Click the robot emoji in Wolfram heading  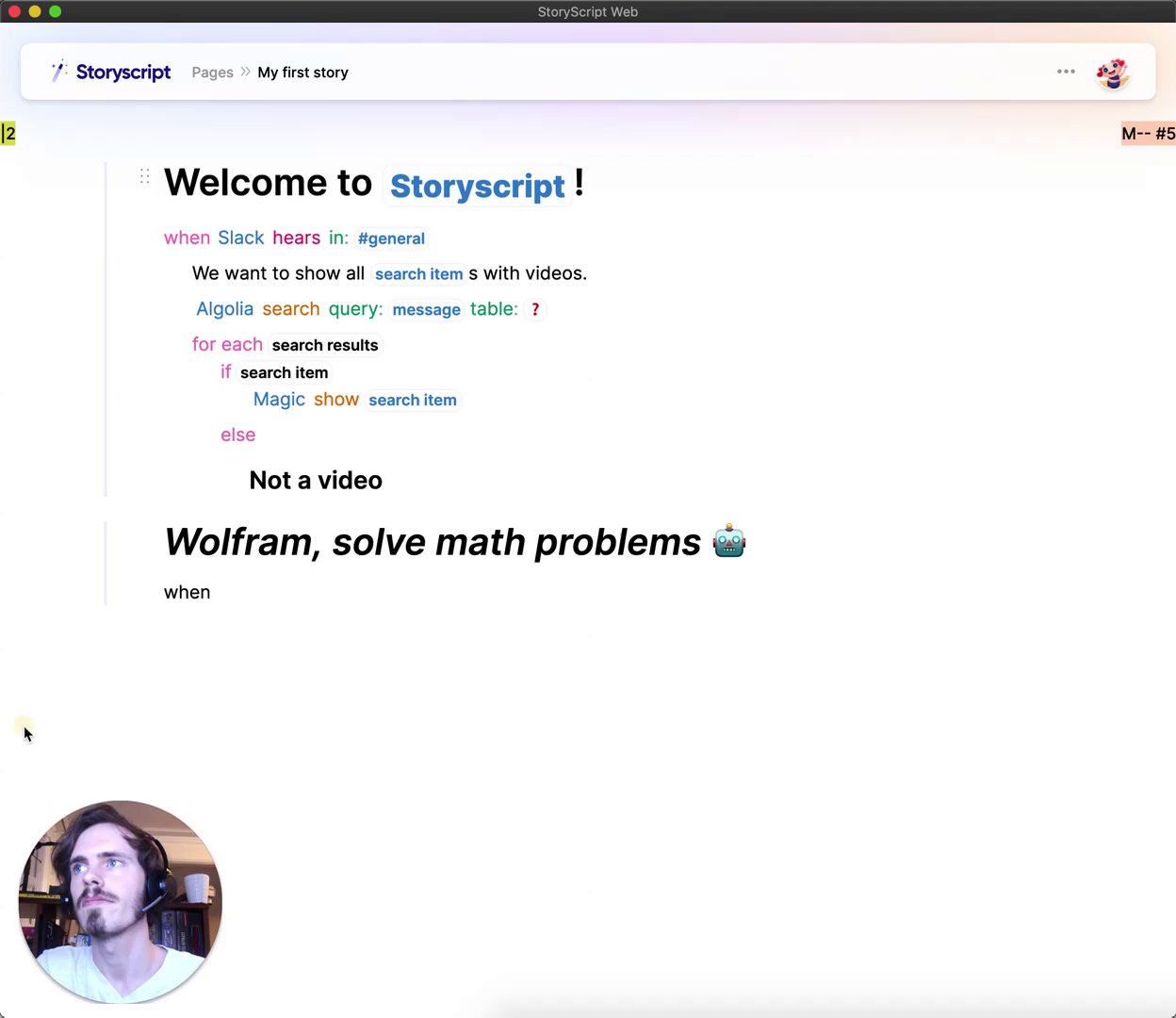(729, 542)
